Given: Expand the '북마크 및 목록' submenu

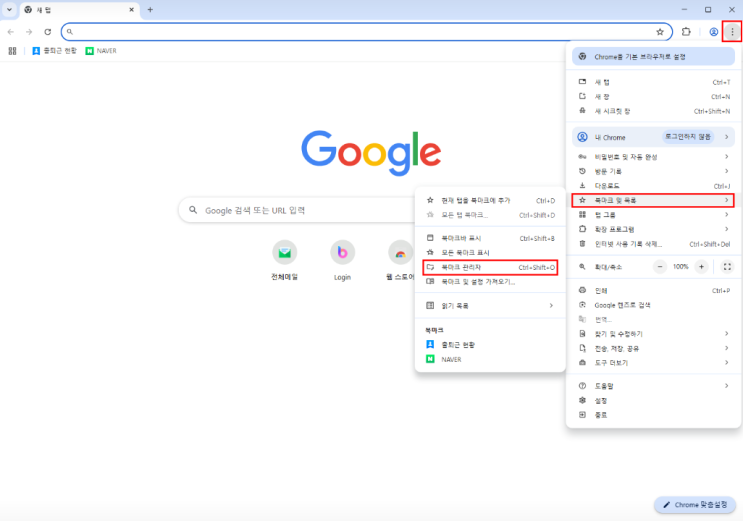Looking at the screenshot, I should [x=653, y=200].
